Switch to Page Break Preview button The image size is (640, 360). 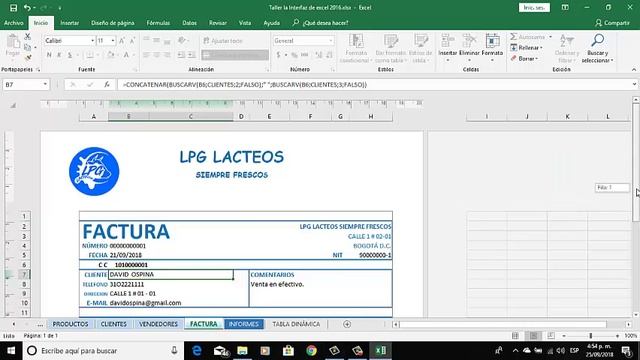point(551,336)
